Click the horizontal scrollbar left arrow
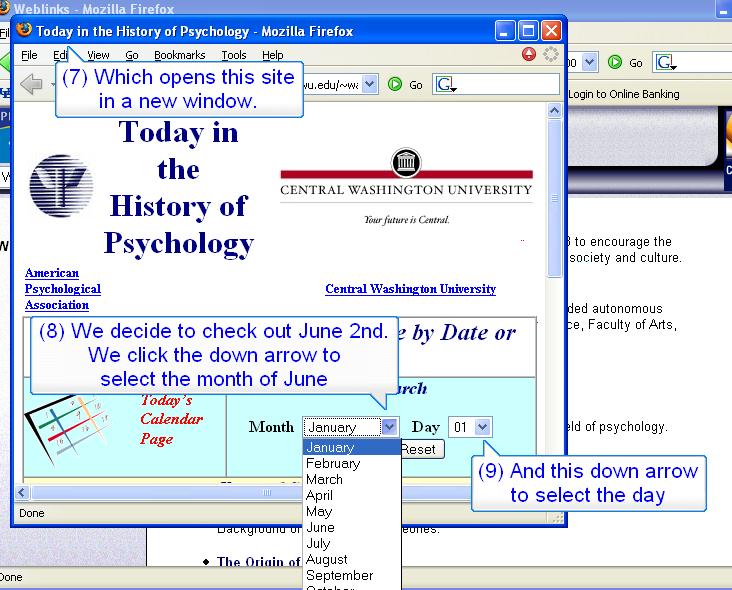The image size is (732, 590). 22,492
